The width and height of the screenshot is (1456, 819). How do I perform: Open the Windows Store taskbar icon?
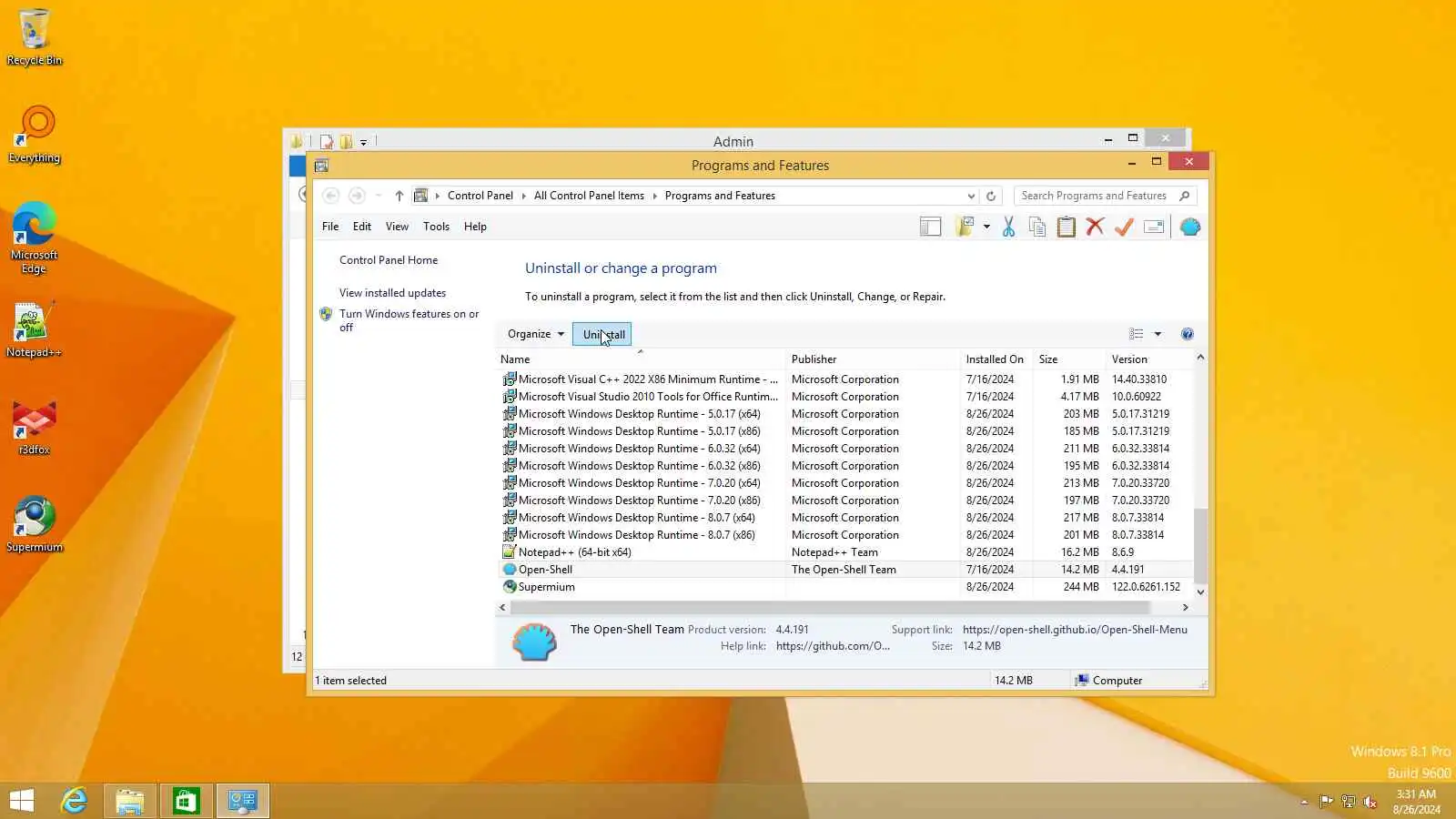point(186,801)
